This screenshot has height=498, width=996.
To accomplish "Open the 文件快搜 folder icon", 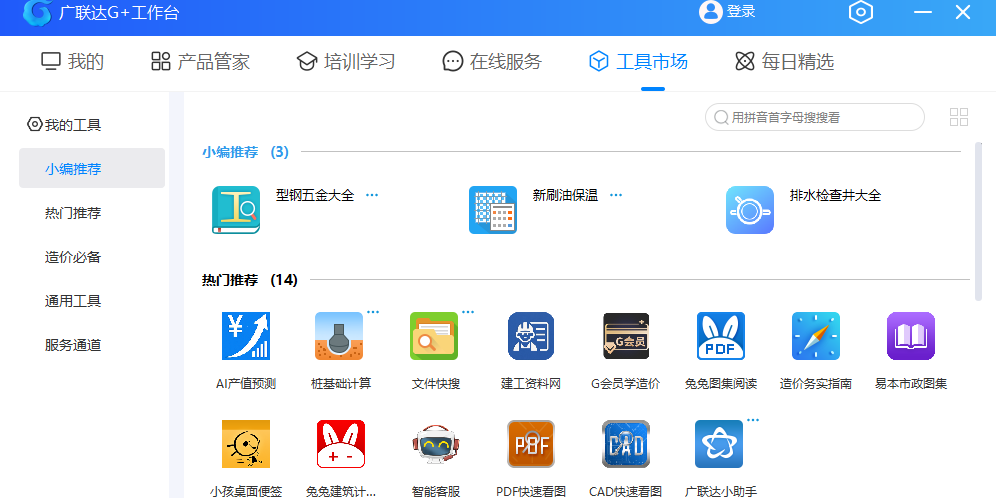I will [x=434, y=336].
